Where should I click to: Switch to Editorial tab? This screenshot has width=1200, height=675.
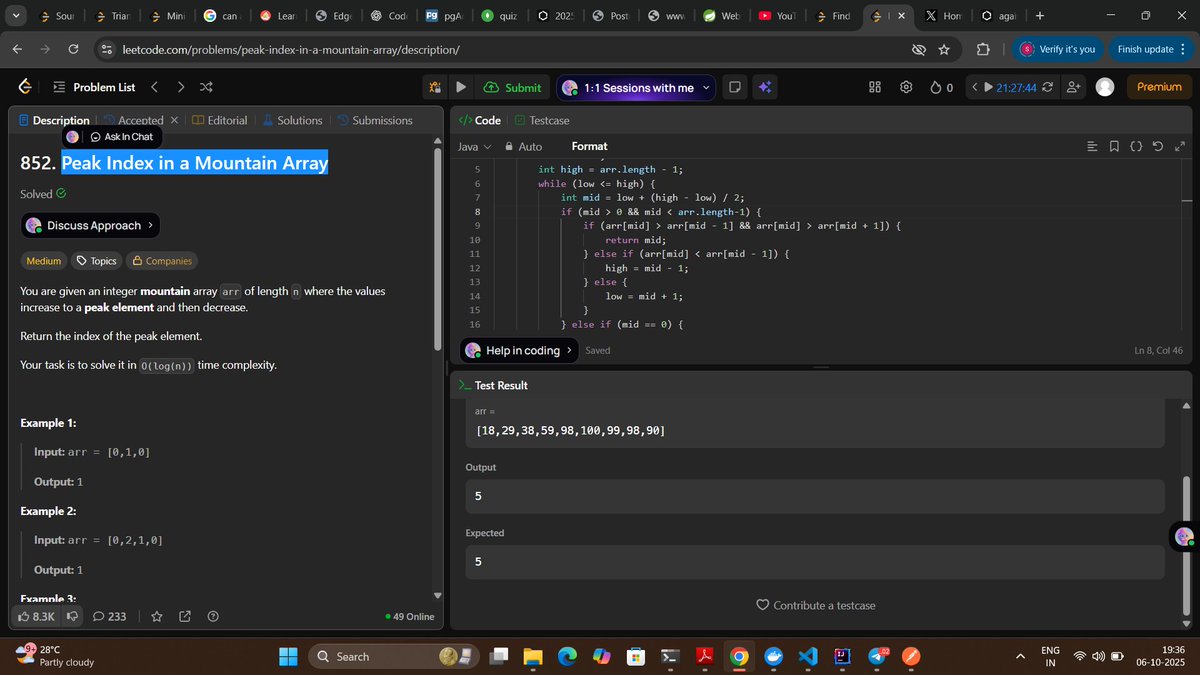tap(220, 120)
